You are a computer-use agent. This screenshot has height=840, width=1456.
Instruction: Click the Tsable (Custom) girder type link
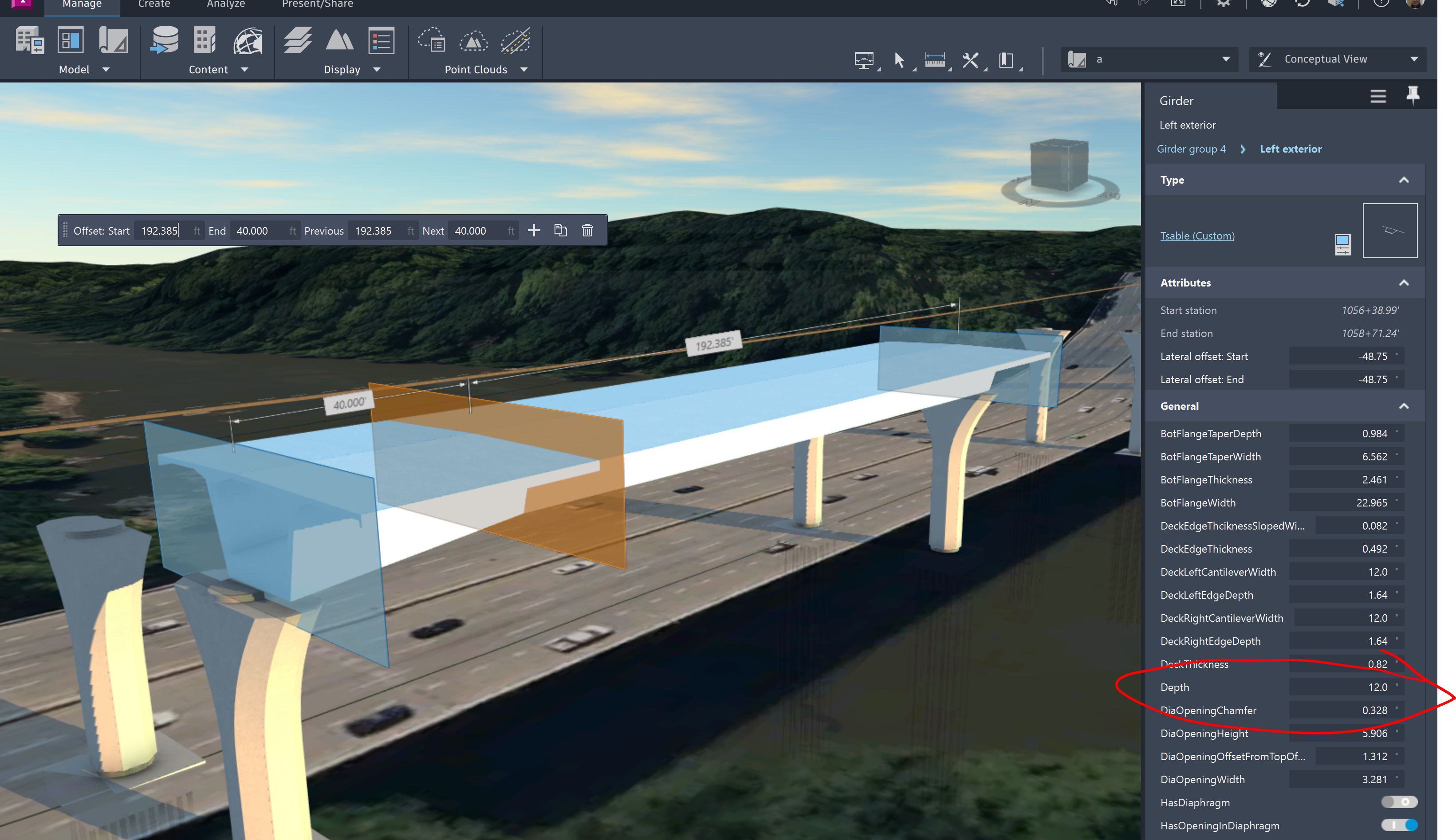click(1197, 236)
